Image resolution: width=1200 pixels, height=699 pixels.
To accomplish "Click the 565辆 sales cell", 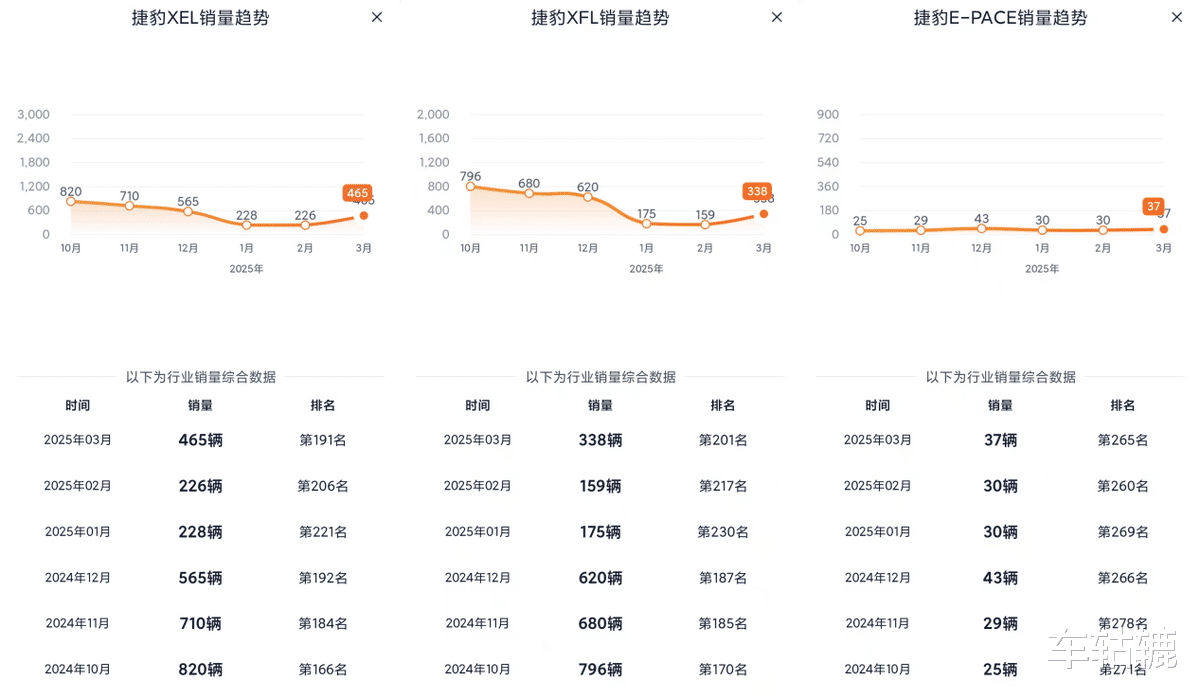I will pyautogui.click(x=200, y=578).
